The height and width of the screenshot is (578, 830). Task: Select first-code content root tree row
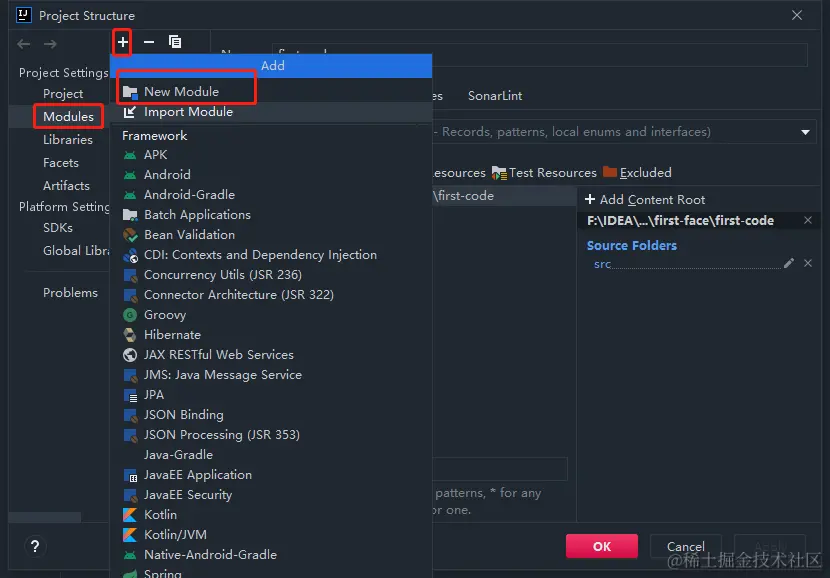point(504,196)
